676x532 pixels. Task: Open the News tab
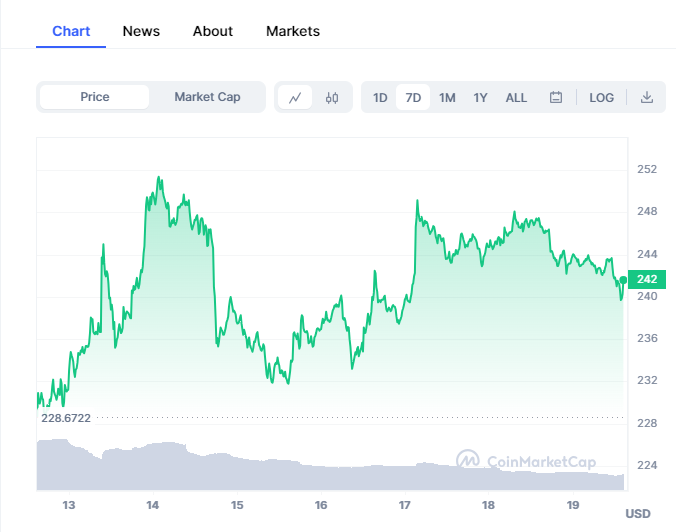click(141, 31)
